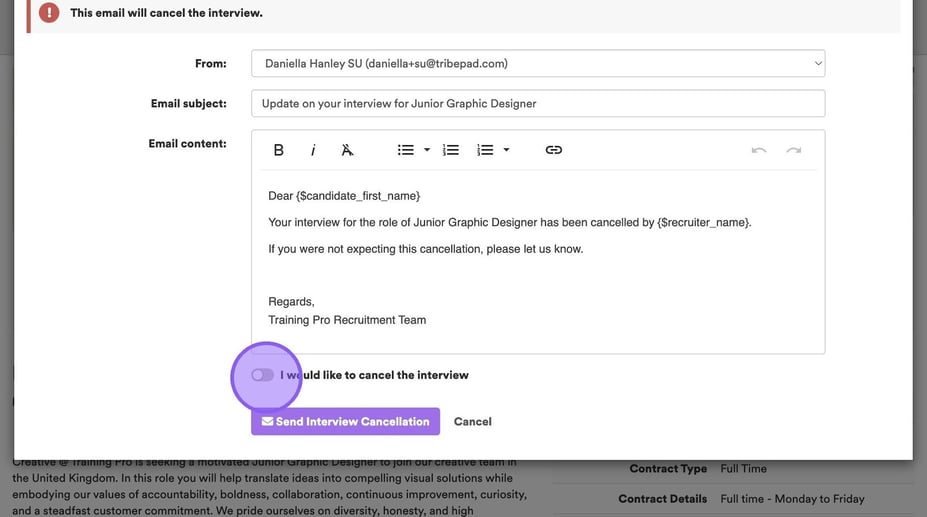This screenshot has width=927, height=517.
Task: Toggle bold formatting in email editor
Action: point(279,150)
